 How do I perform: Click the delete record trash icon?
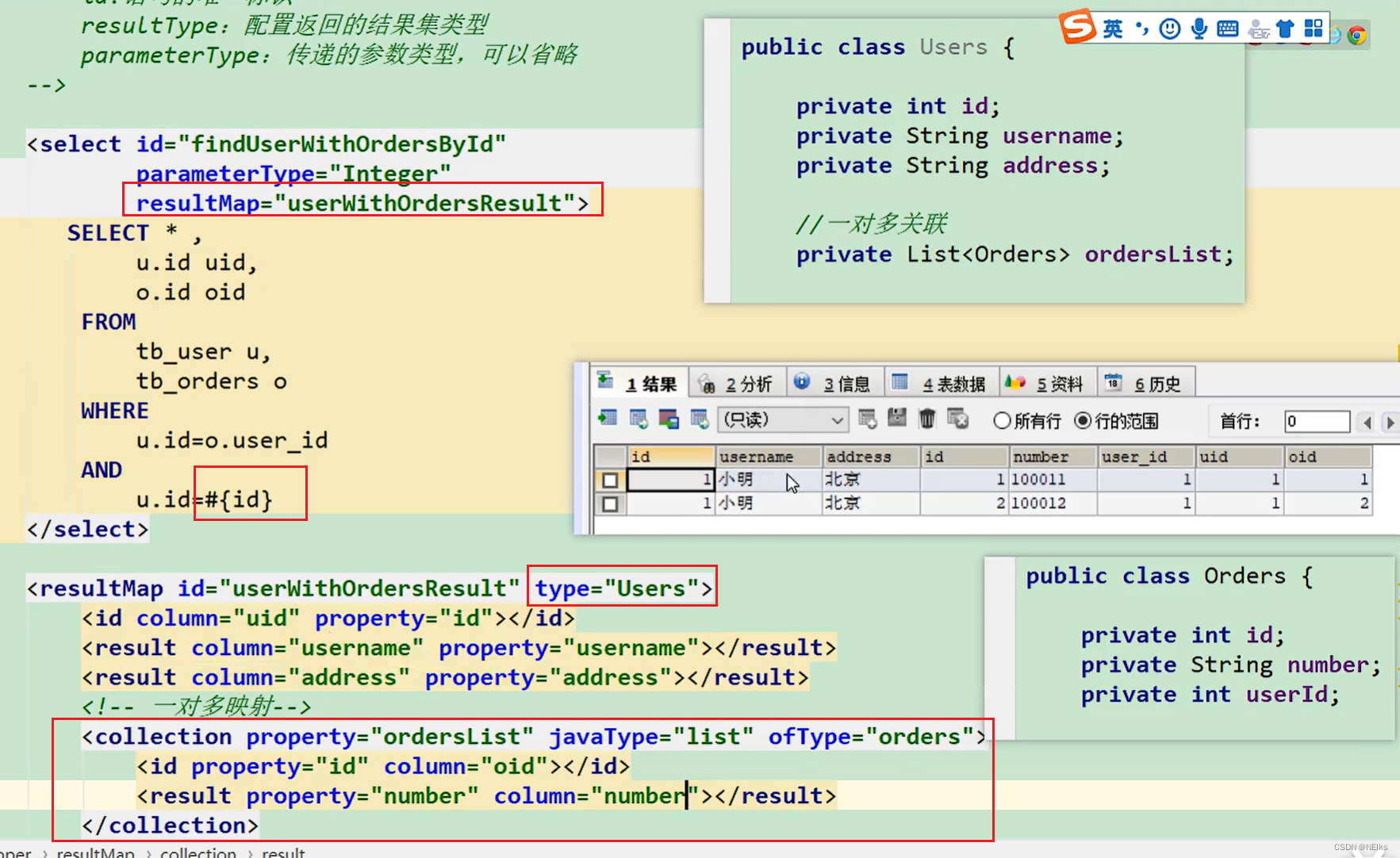tap(926, 420)
